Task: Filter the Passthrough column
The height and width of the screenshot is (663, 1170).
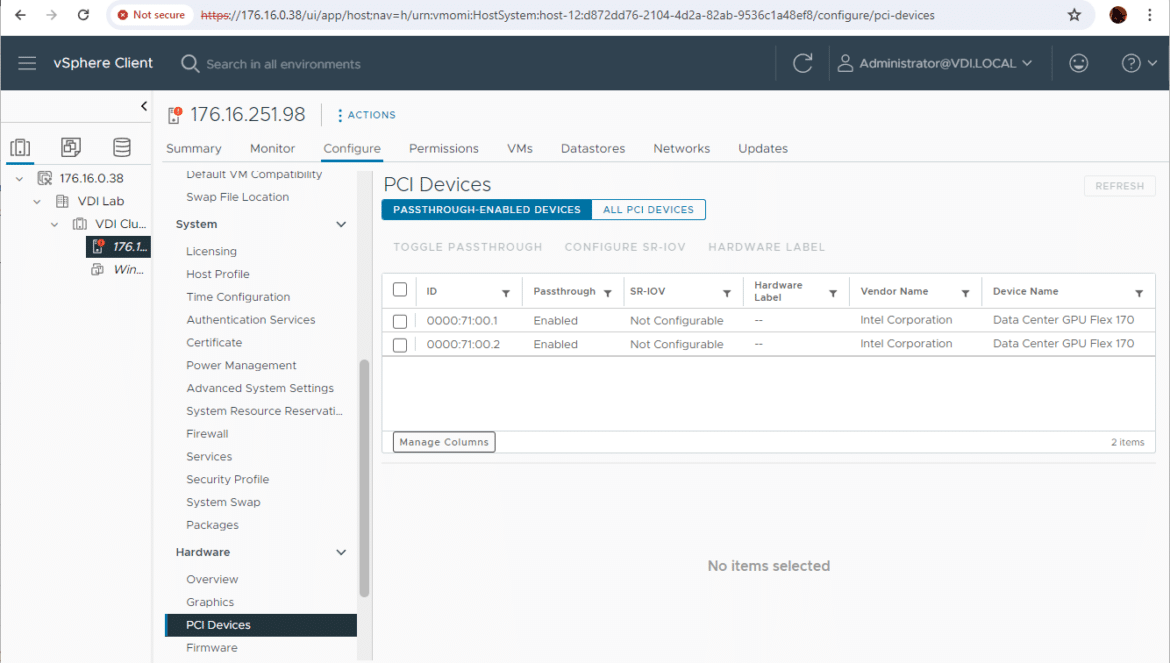Action: [607, 293]
